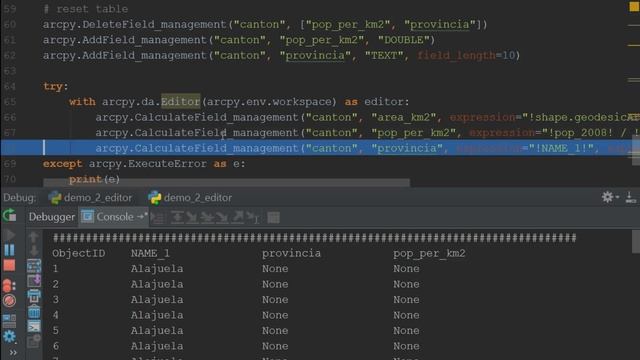Viewport: 640px width, 360px height.
Task: Switch to the Debugger tab
Action: click(51, 217)
